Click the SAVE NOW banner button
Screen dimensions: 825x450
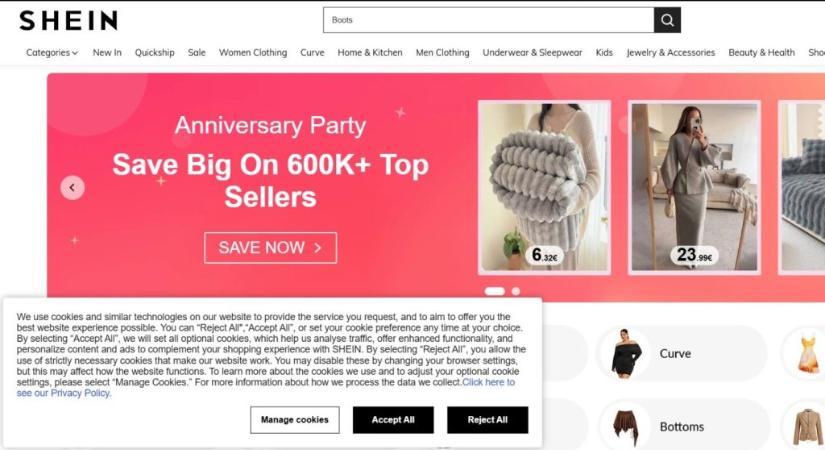[270, 248]
